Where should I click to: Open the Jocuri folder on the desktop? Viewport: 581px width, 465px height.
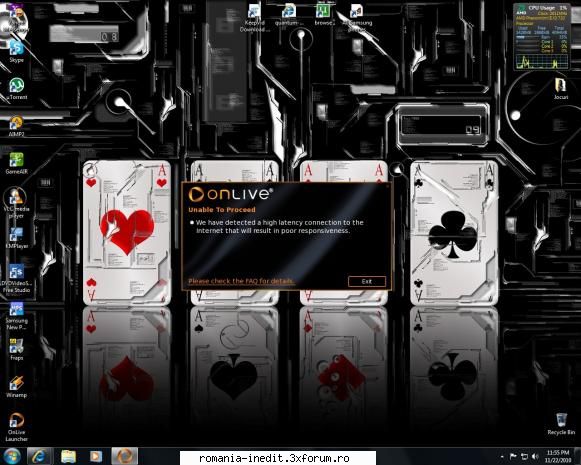[x=561, y=88]
